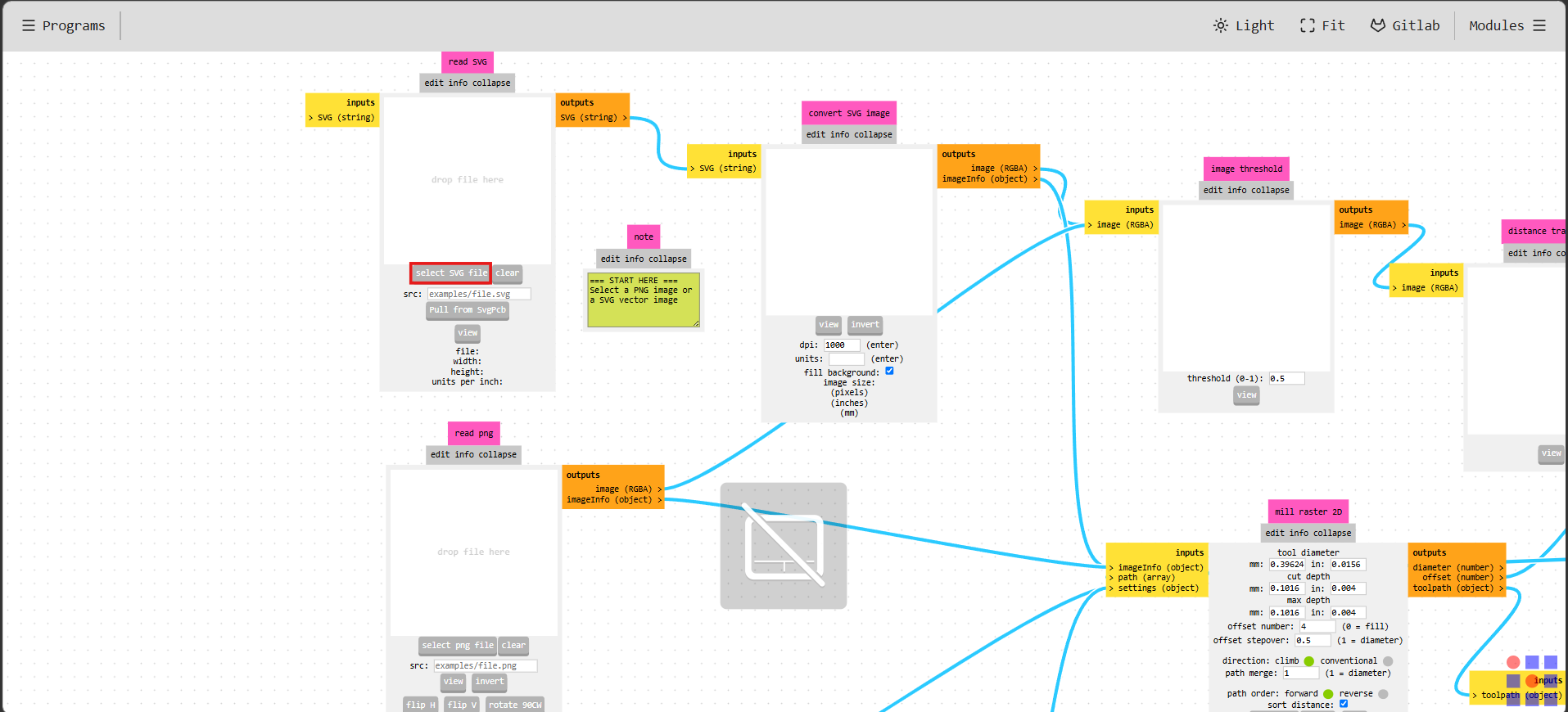Choose forward path order
The height and width of the screenshot is (712, 1568).
(x=1328, y=694)
